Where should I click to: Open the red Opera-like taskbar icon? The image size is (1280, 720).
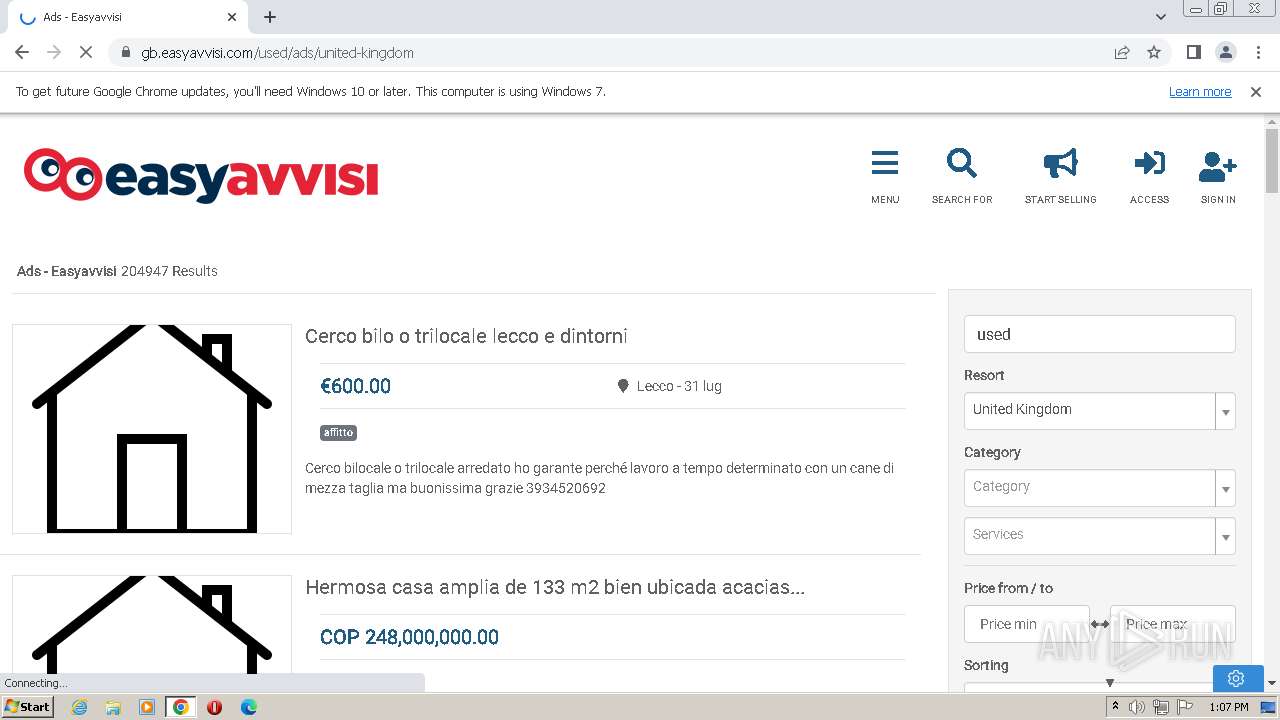pos(214,707)
